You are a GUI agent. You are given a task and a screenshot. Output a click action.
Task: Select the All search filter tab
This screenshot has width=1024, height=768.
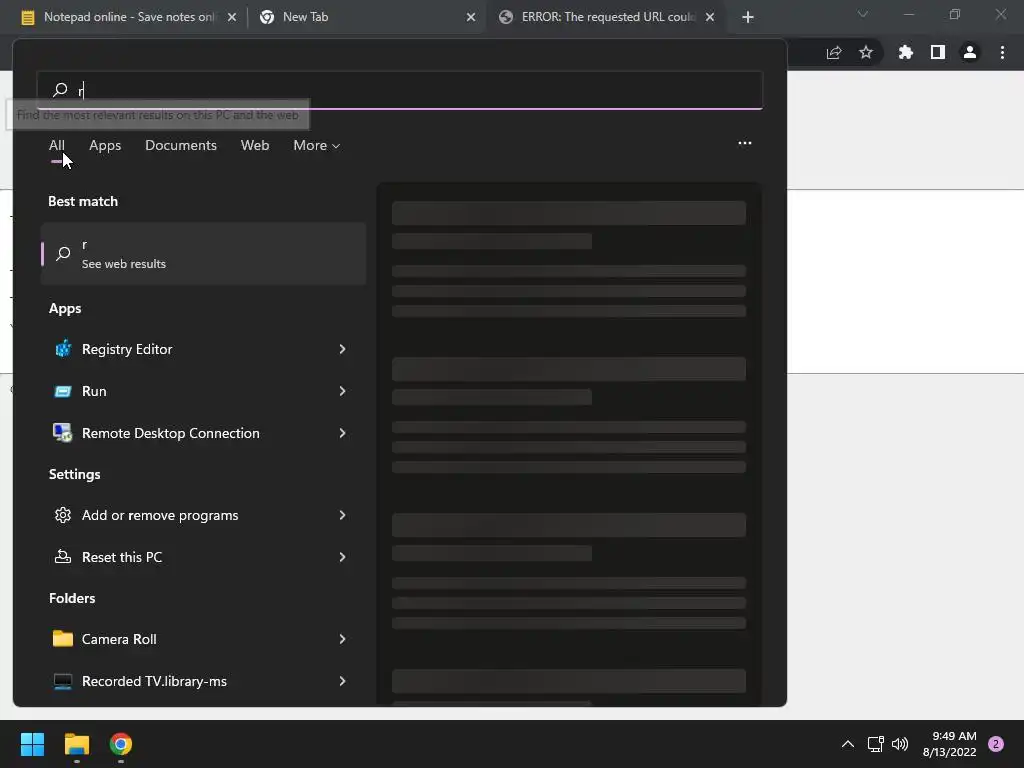(x=57, y=146)
